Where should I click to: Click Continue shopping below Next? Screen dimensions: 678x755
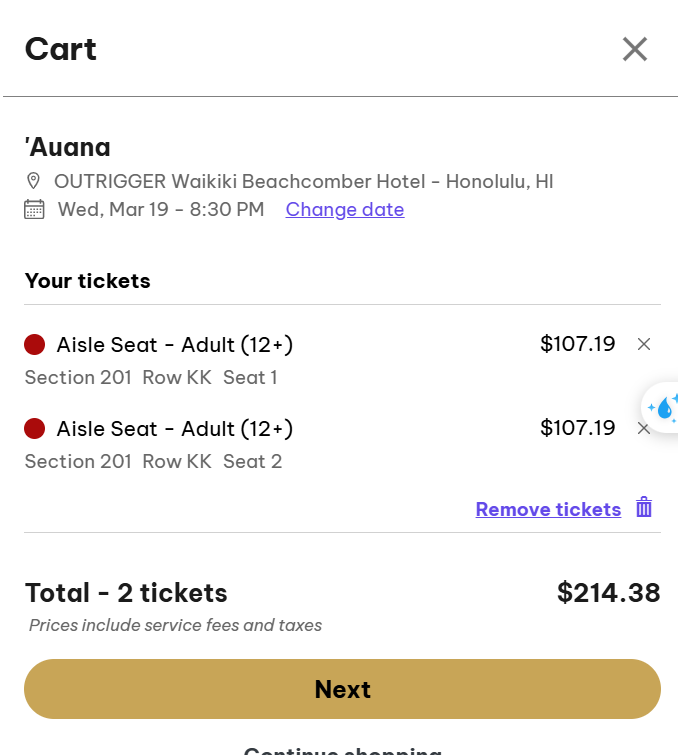(x=342, y=749)
